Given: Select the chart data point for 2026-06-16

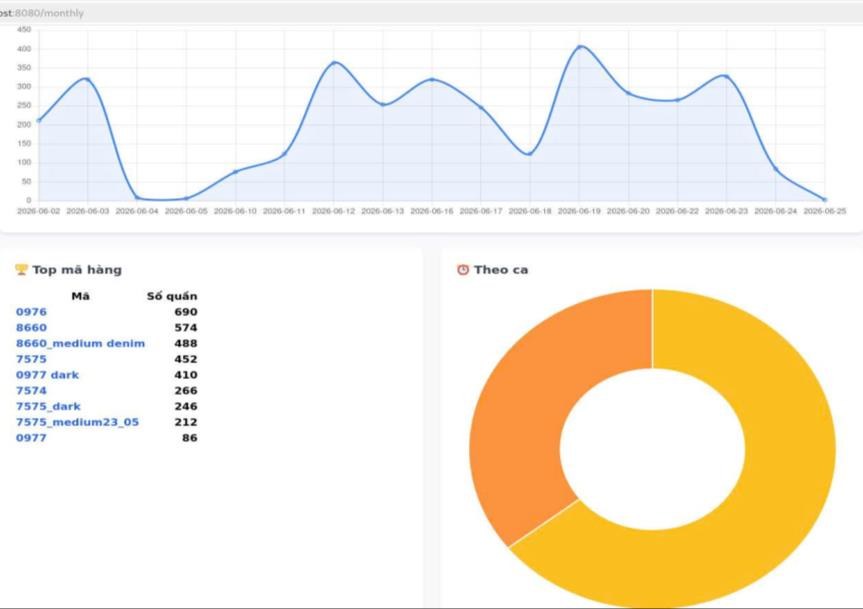Looking at the screenshot, I should (432, 80).
